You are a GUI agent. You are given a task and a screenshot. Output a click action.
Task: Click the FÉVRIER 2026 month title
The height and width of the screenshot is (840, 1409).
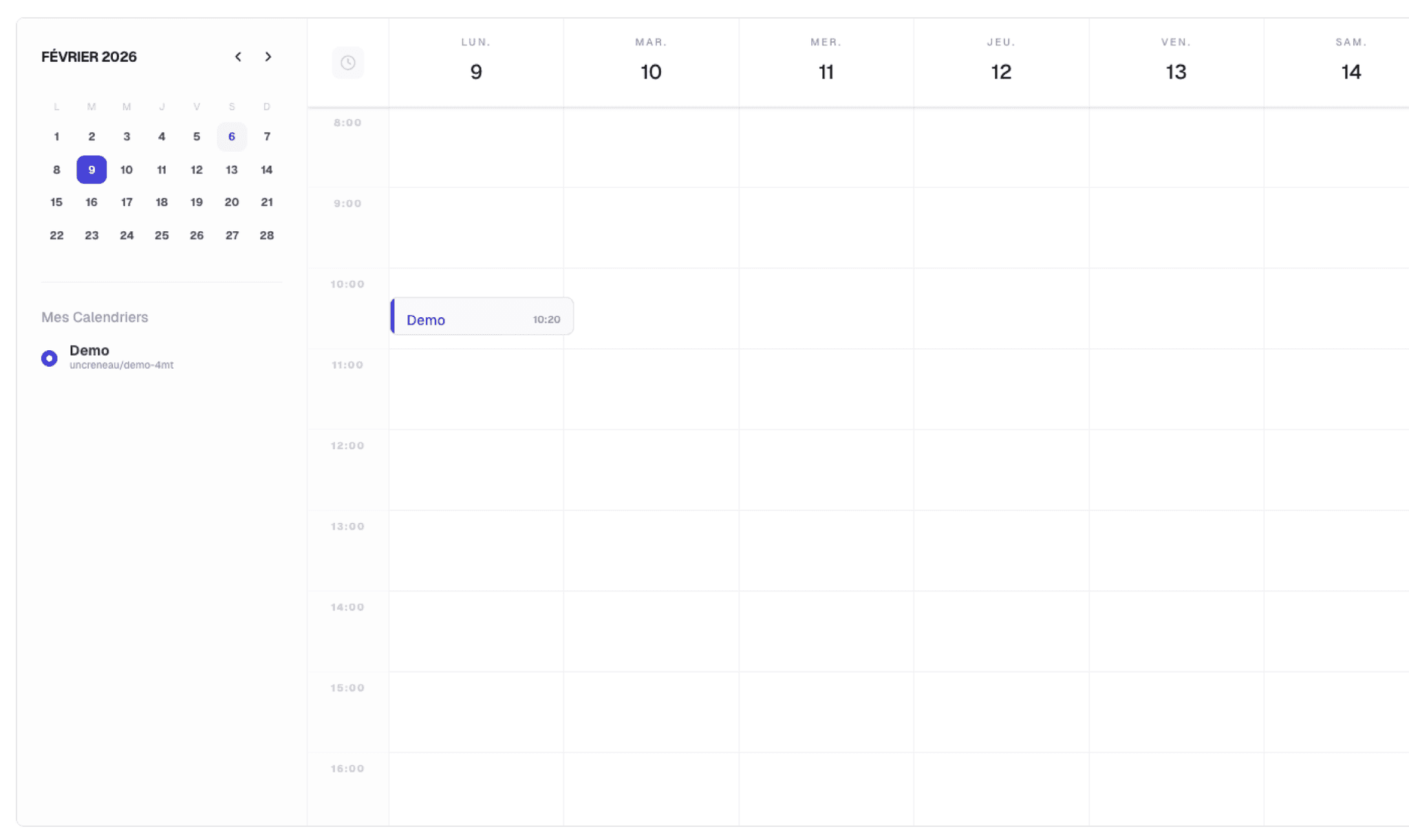coord(89,56)
